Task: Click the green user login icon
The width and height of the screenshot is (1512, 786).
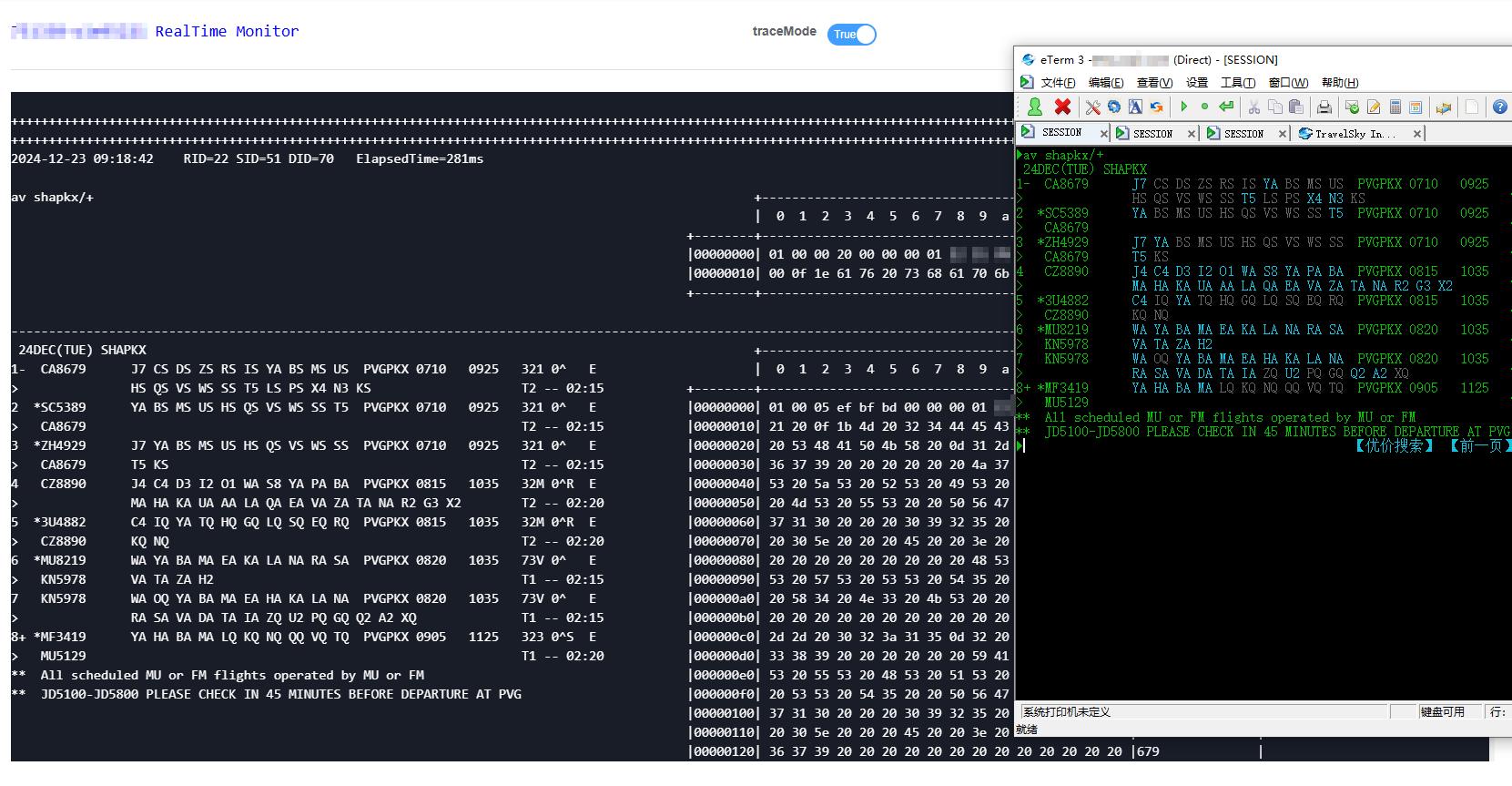Action: 1034,107
